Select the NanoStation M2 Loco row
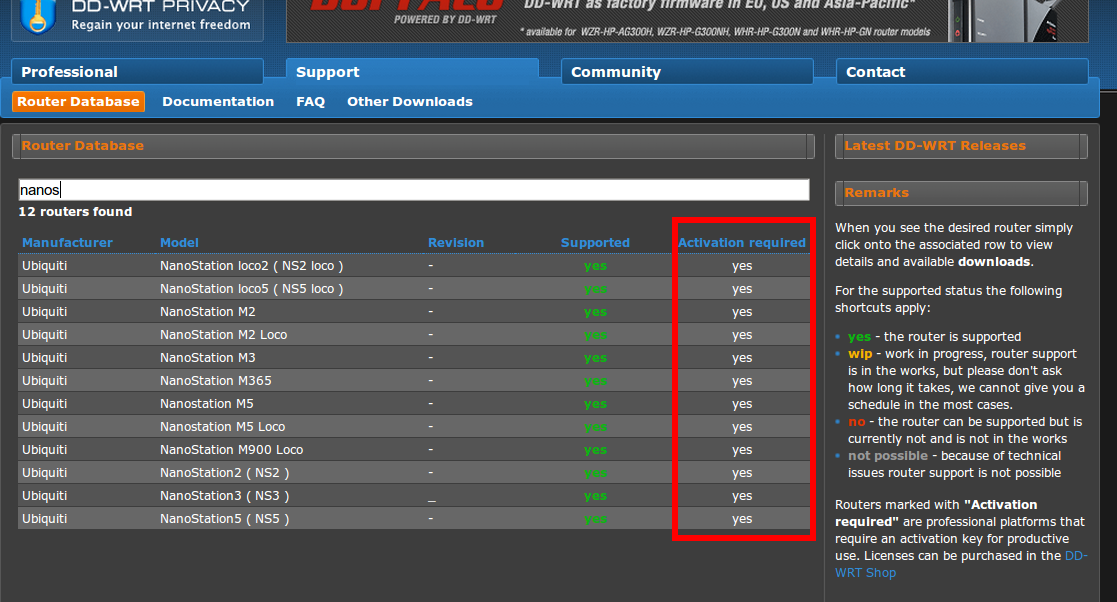Viewport: 1117px width, 602px height. 414,335
